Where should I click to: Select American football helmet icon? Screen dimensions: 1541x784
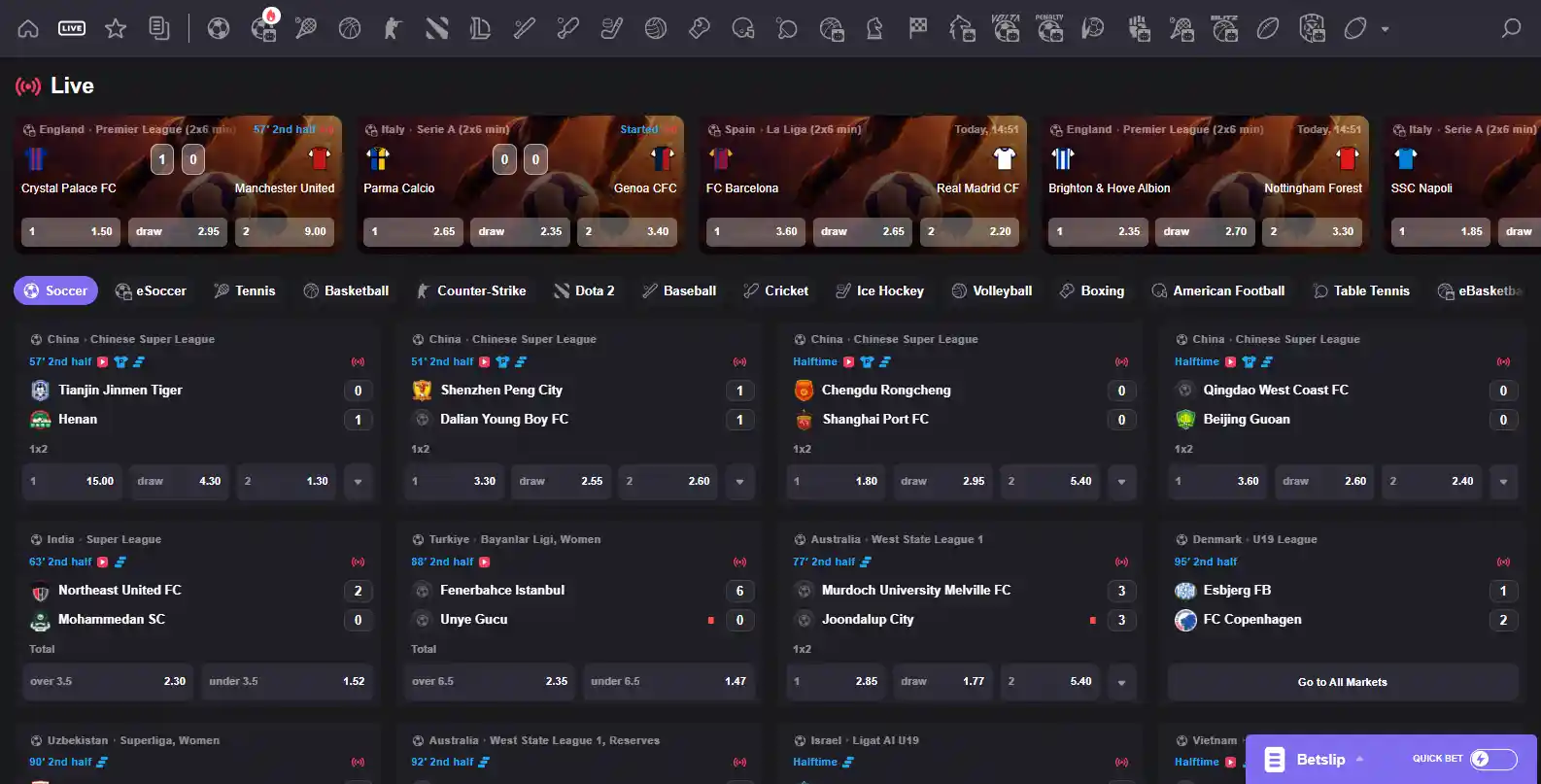743,28
